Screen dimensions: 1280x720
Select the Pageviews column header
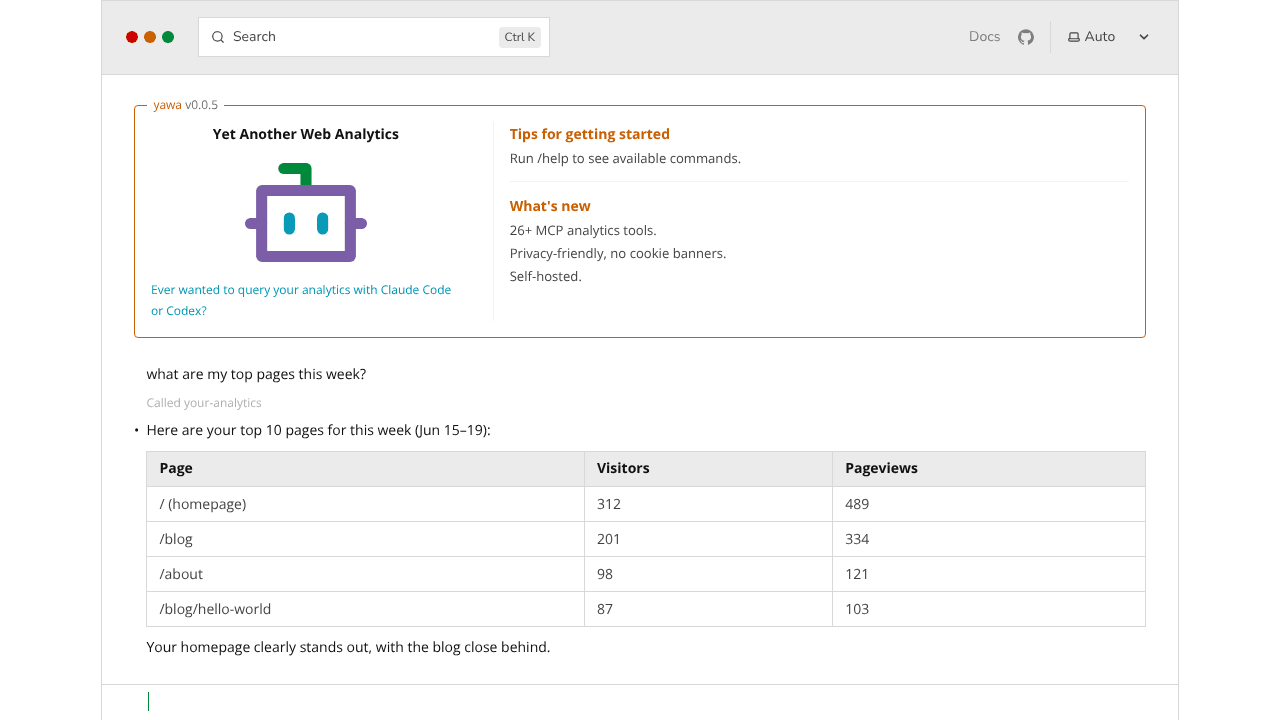(989, 469)
